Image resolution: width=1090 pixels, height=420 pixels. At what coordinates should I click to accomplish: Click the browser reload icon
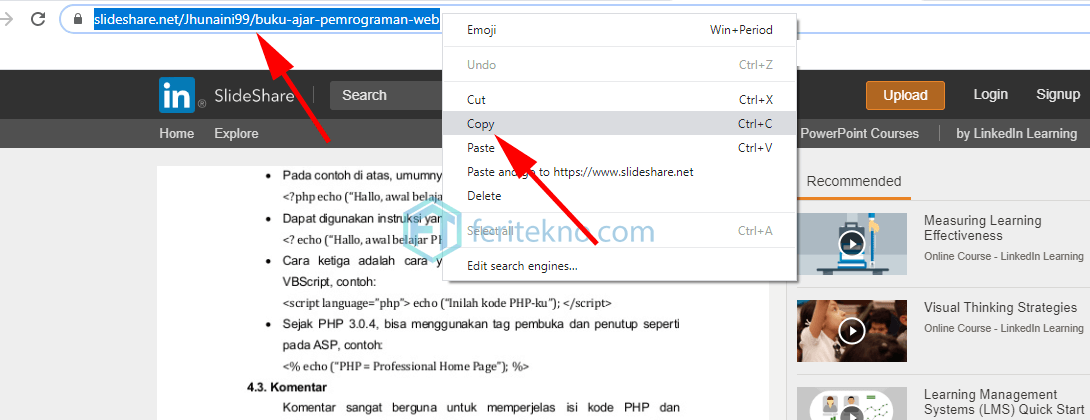point(38,19)
